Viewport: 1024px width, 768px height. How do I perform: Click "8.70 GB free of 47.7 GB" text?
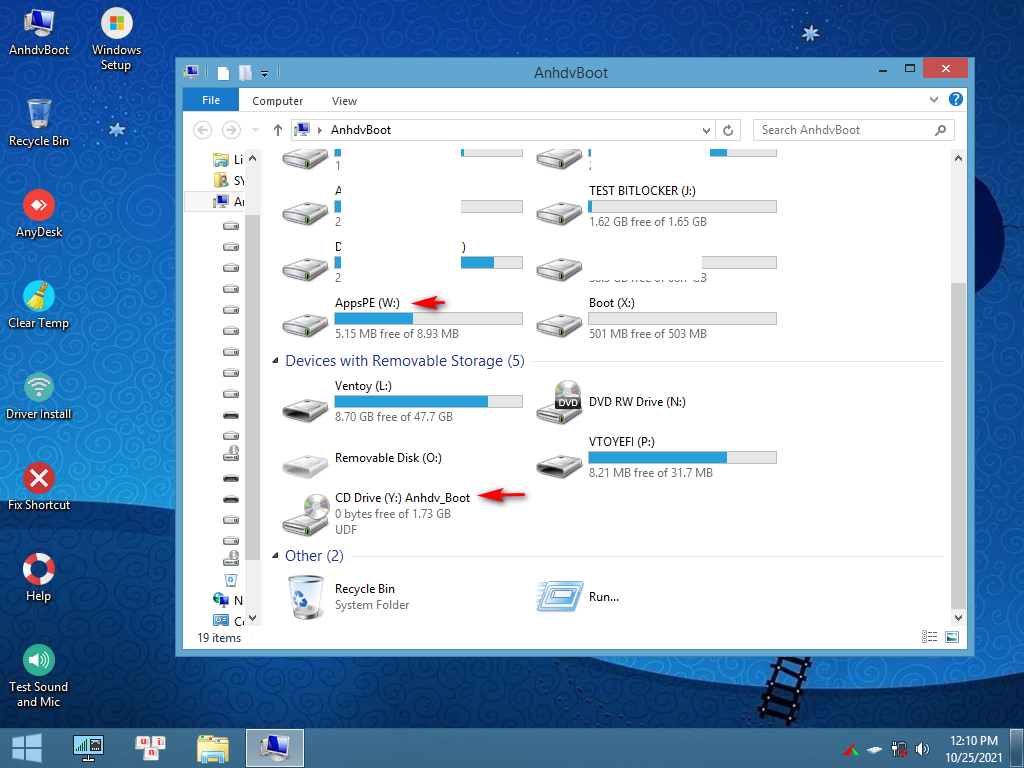click(393, 417)
